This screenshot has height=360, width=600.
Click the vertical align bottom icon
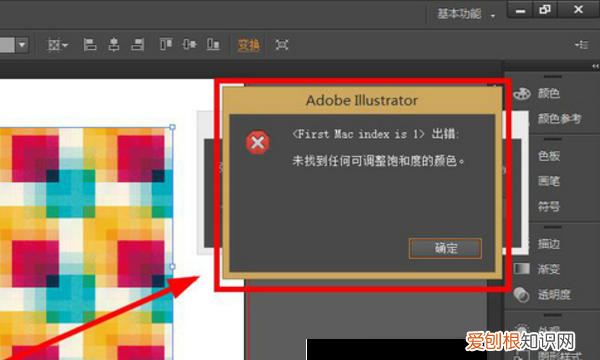click(213, 44)
